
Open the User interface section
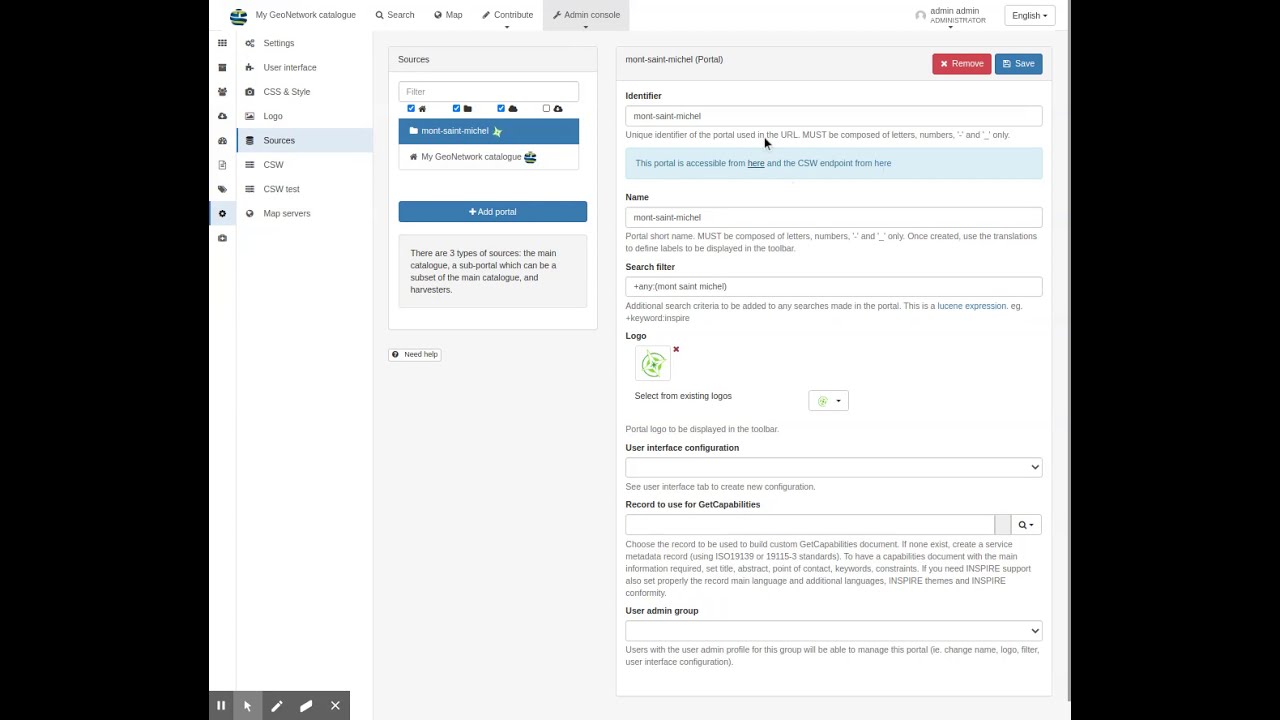(290, 67)
